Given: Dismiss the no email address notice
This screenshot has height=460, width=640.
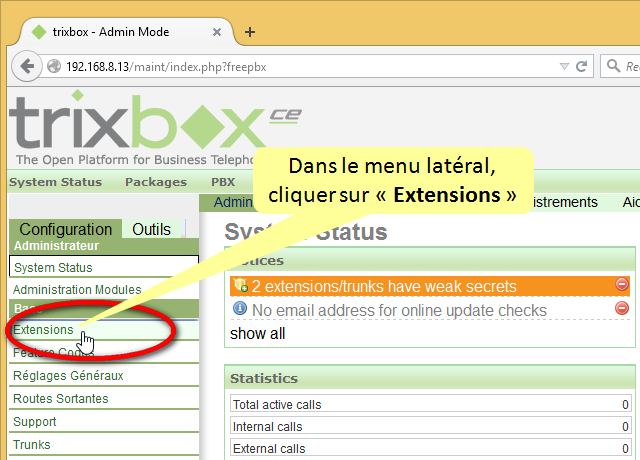Looking at the screenshot, I should [x=622, y=308].
